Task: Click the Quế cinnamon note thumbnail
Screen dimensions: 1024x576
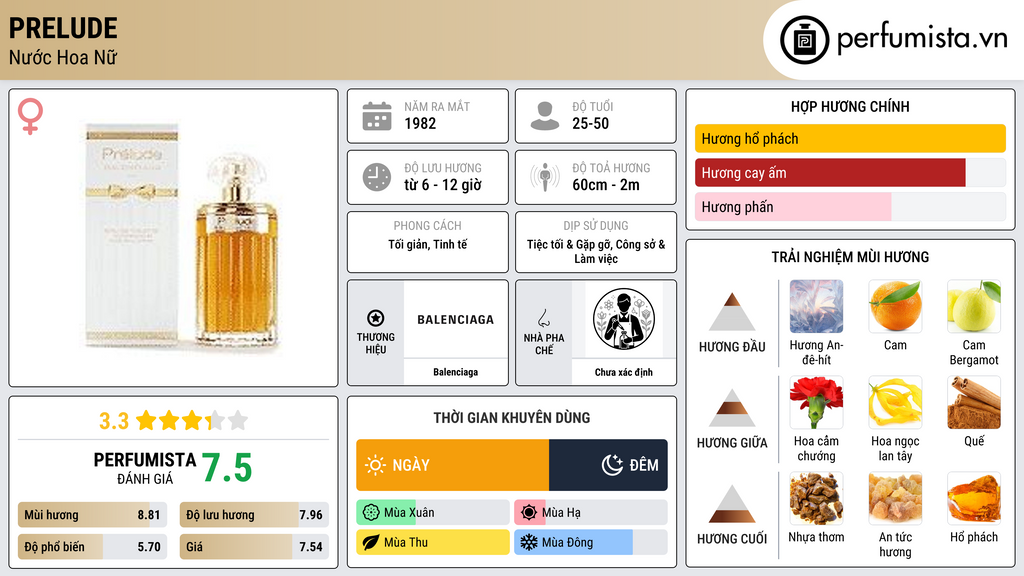Action: (x=974, y=402)
